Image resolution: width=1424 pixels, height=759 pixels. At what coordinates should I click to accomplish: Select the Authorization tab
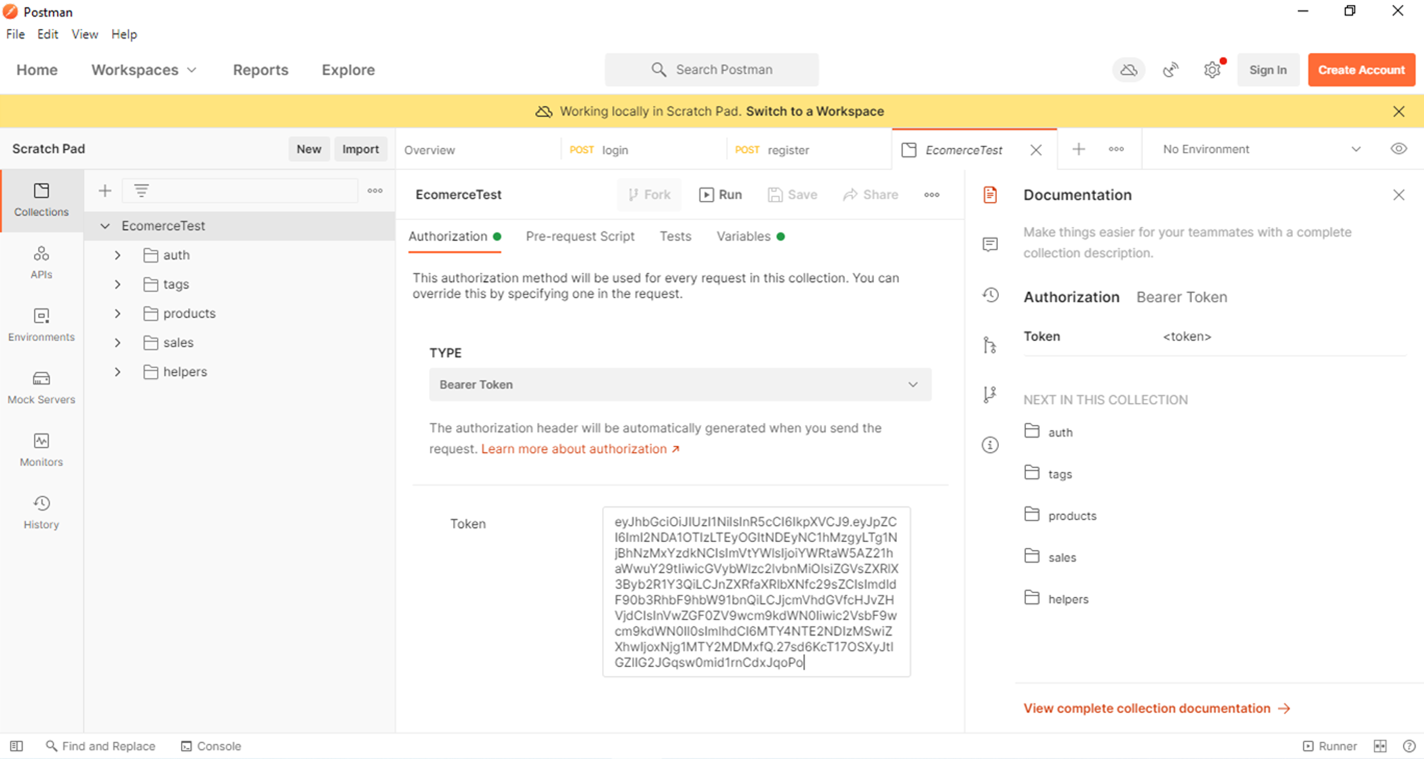[454, 236]
